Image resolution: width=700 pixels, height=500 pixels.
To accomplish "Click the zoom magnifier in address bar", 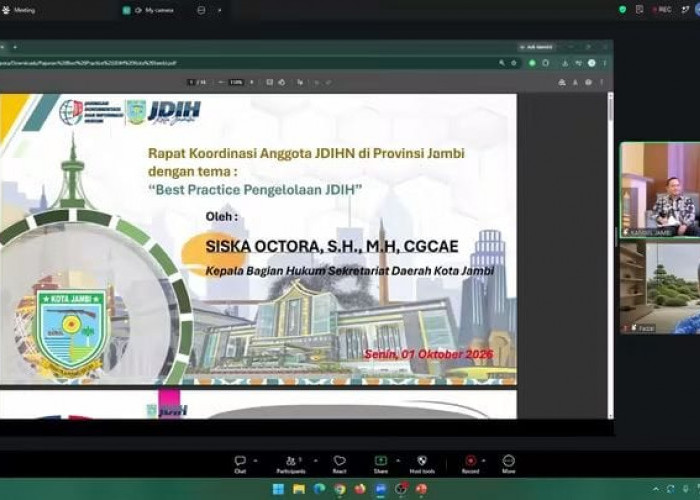I will click(502, 63).
